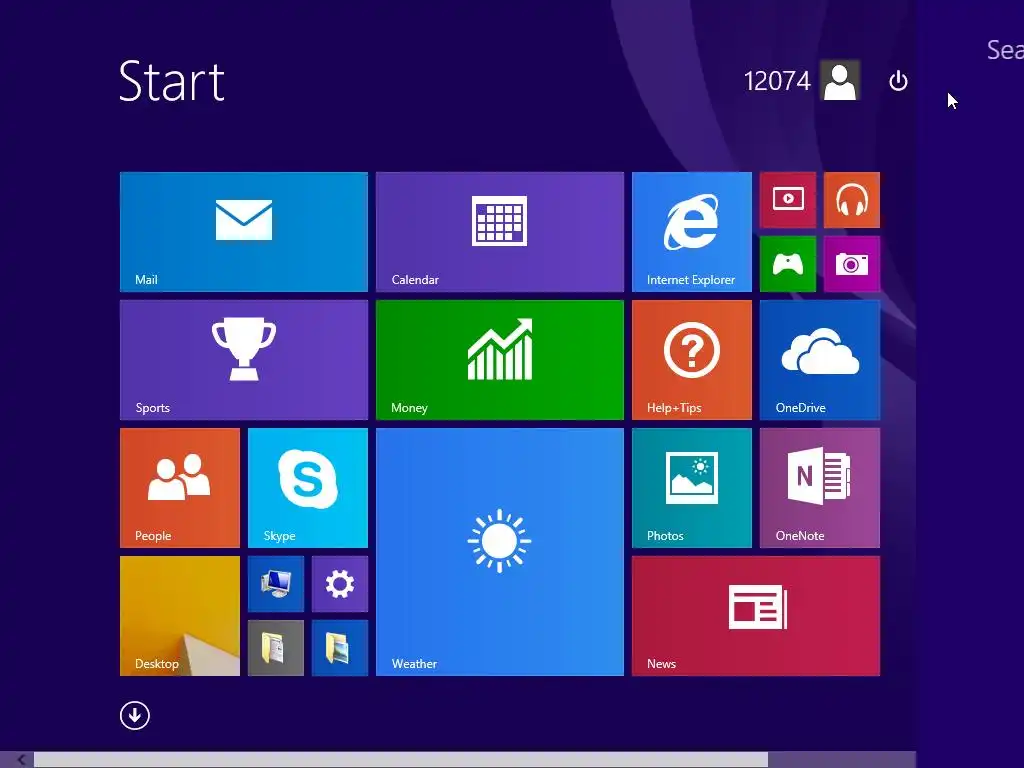This screenshot has width=1024, height=768.
Task: Open the Xbox Games controller tile
Action: pos(788,264)
